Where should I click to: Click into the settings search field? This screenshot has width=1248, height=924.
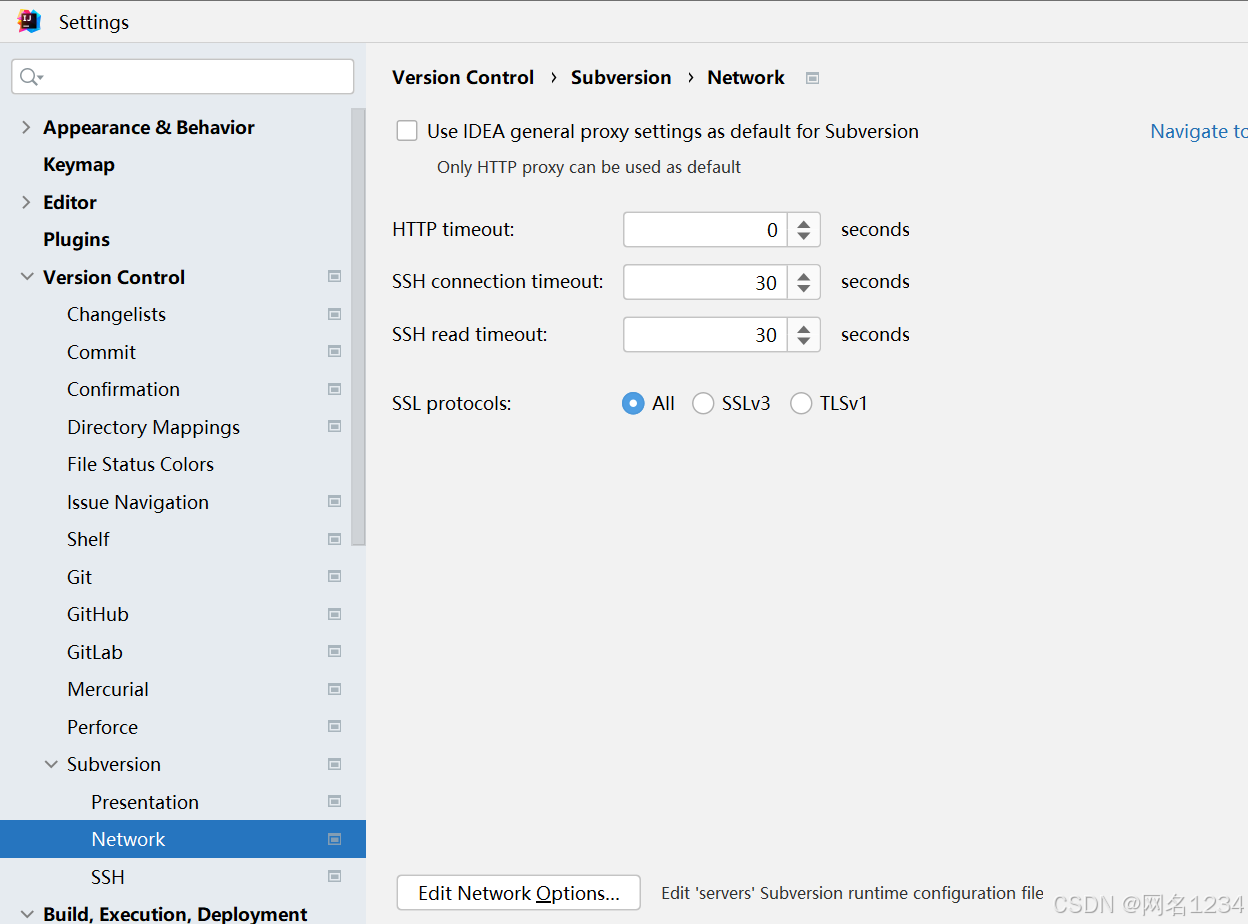(183, 77)
